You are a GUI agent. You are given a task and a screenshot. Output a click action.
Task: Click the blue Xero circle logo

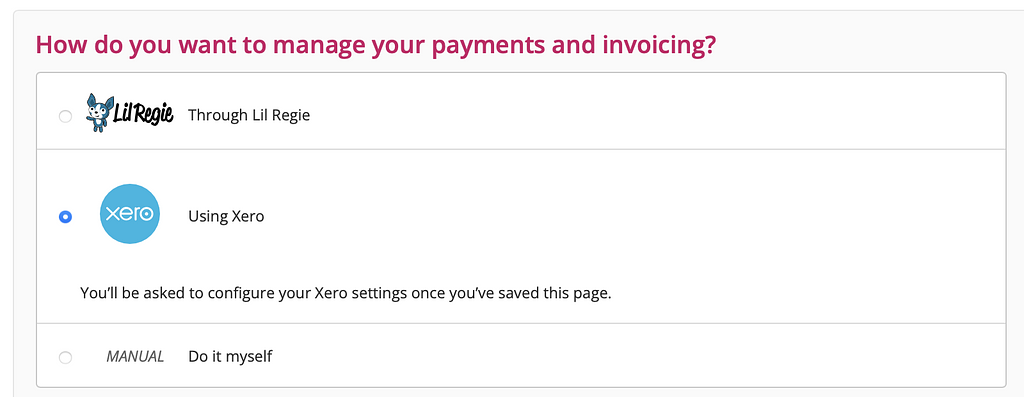click(130, 214)
